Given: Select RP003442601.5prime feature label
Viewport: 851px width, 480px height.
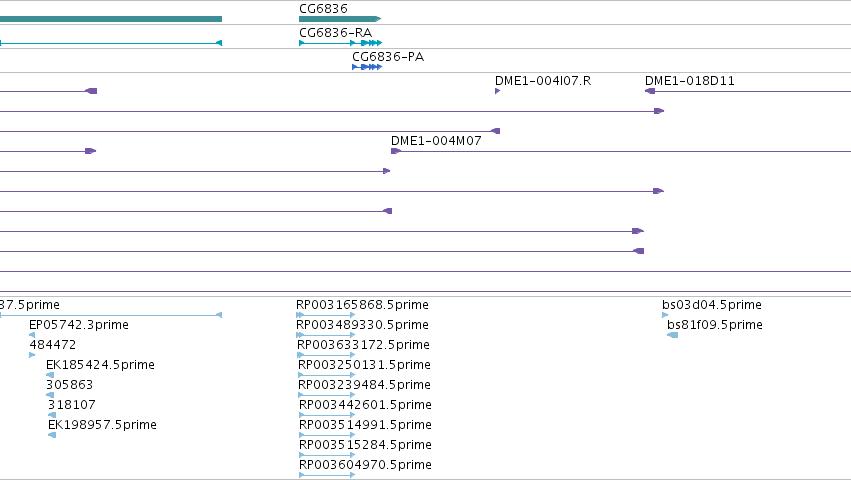Looking at the screenshot, I should [365, 405].
